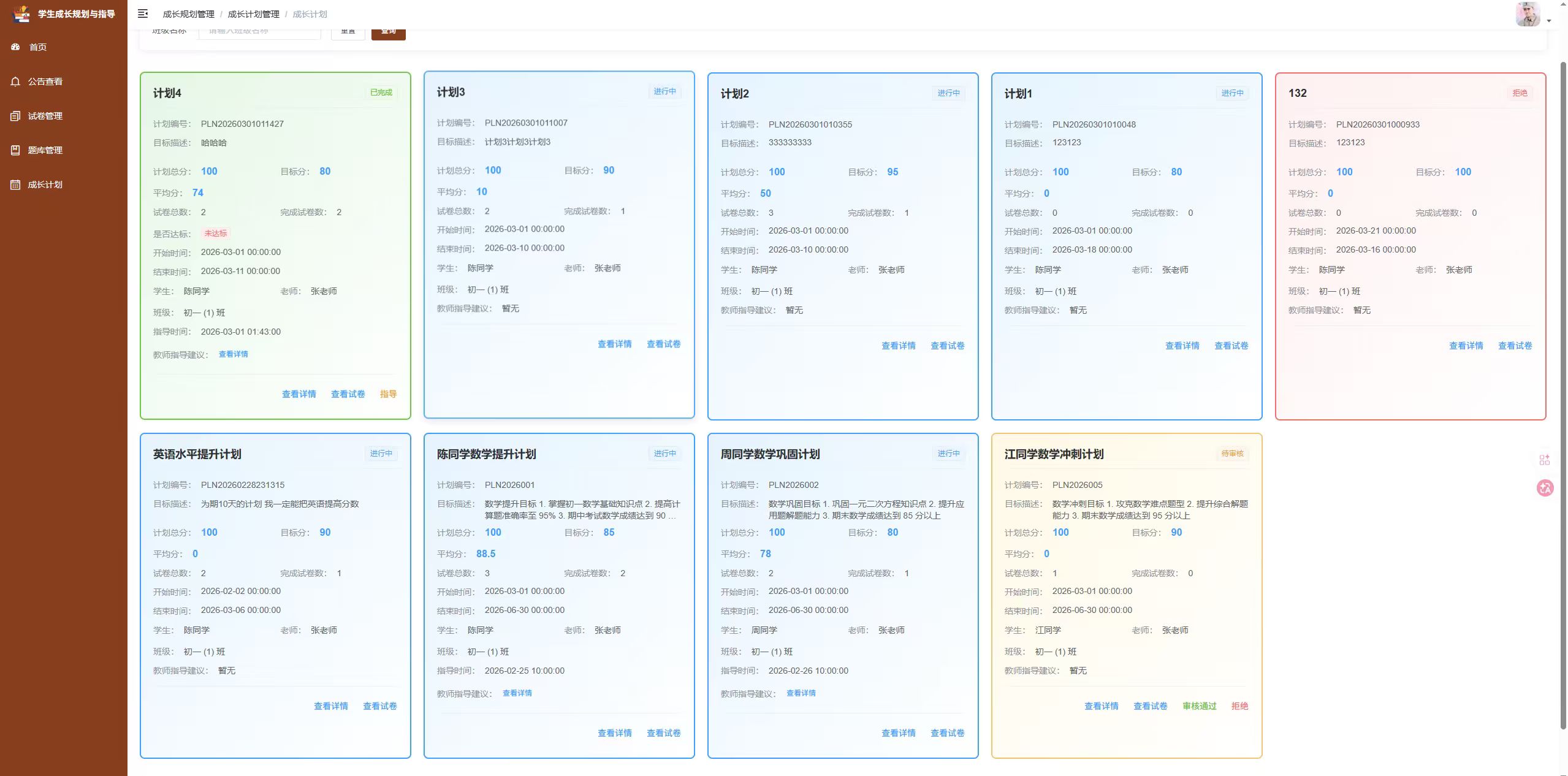The height and width of the screenshot is (776, 1568).
Task: Expand the user avatar dropdown arrow
Action: (1549, 21)
